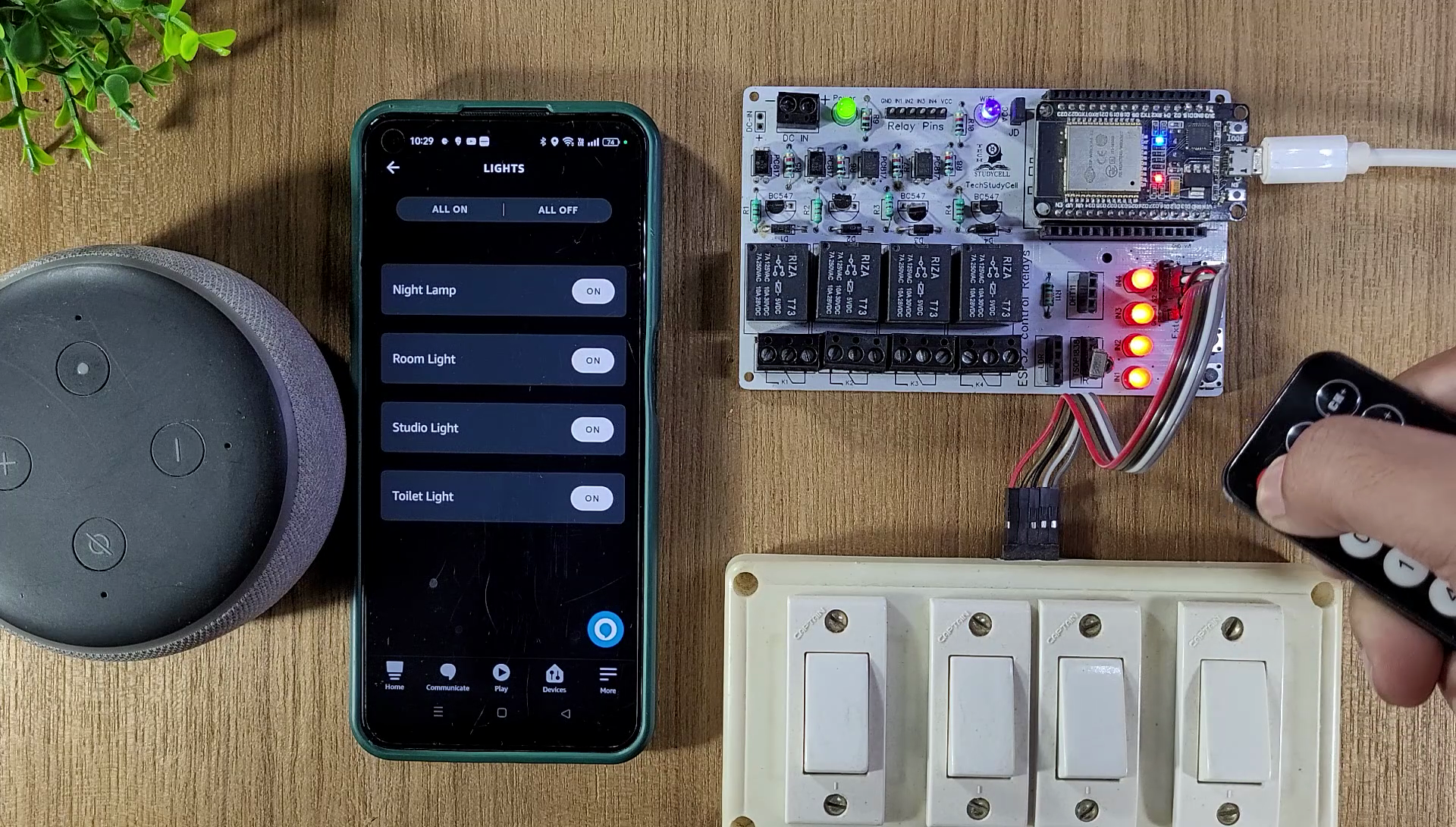Tap the Communicate tab icon
This screenshot has height=827, width=1456.
coord(448,673)
